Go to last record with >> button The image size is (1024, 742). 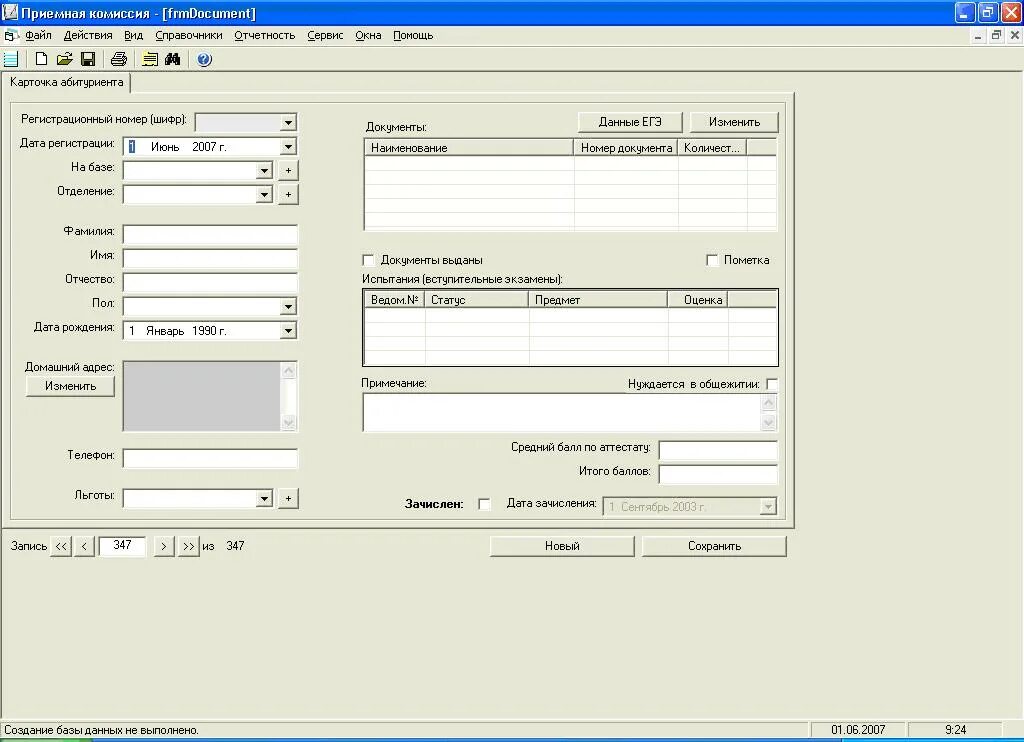(x=189, y=546)
